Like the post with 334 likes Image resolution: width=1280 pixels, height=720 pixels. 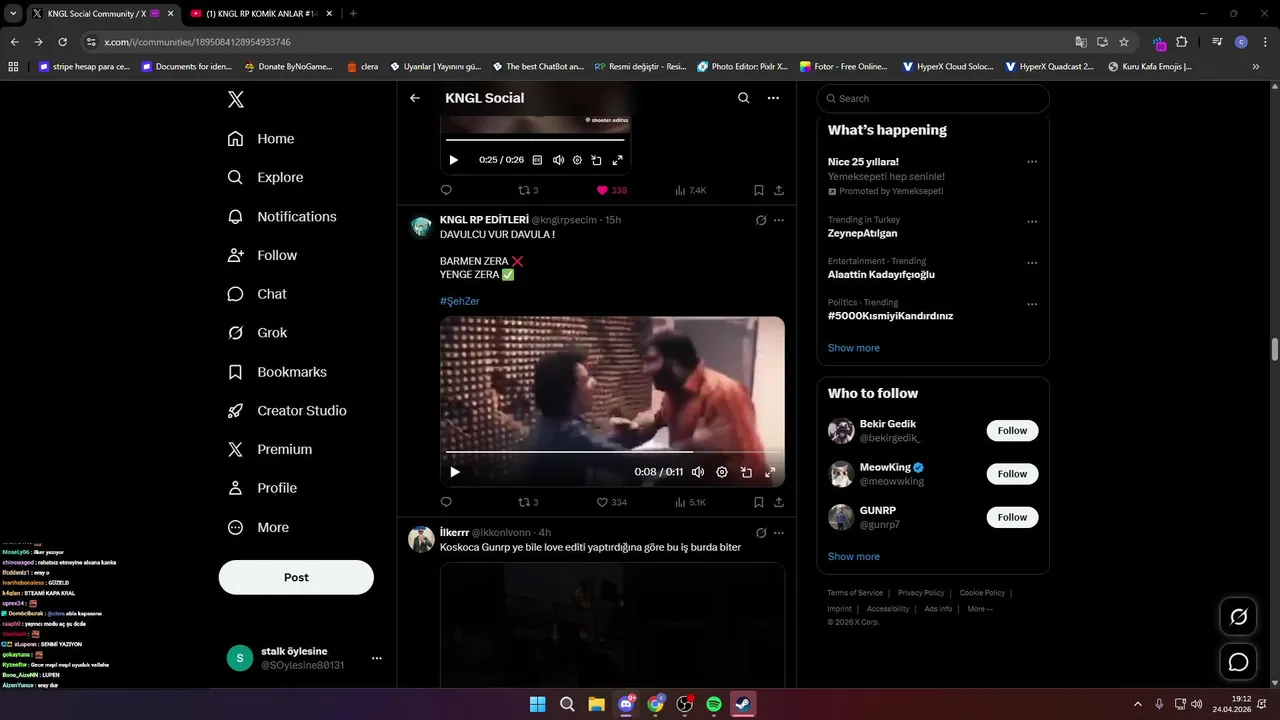(602, 502)
